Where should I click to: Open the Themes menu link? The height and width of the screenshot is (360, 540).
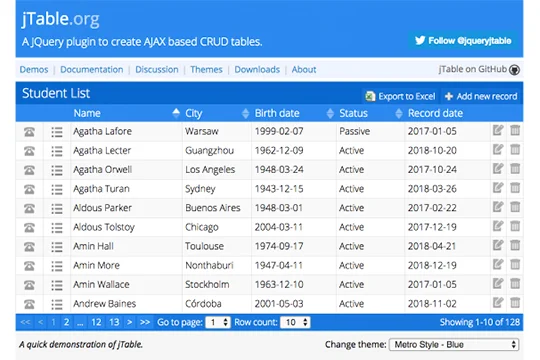(206, 70)
